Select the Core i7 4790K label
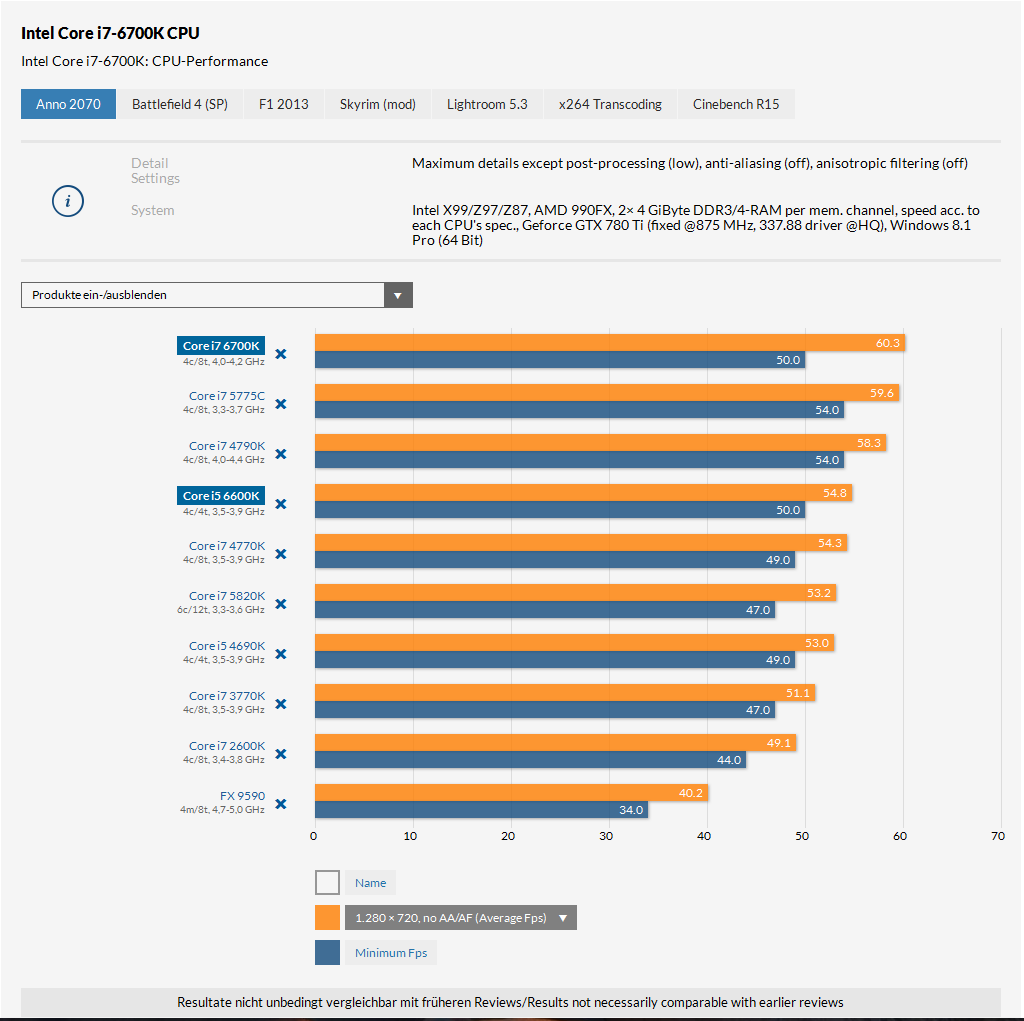Viewport: 1024px width, 1021px height. click(x=227, y=446)
